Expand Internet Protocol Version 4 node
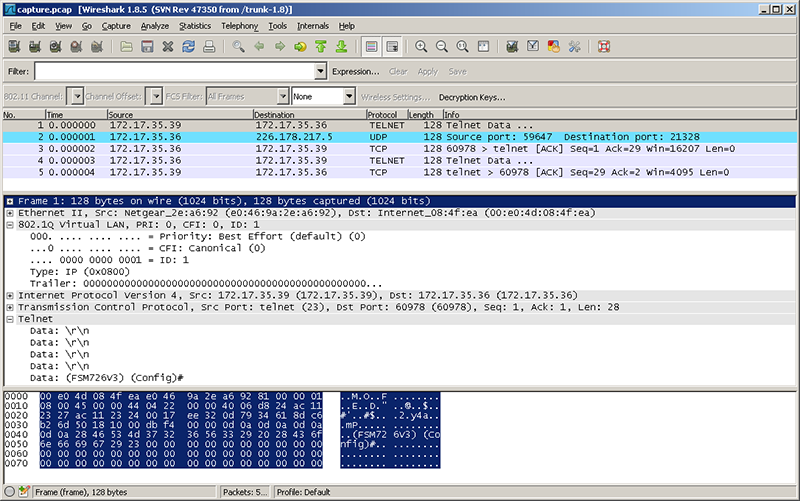 tap(10, 295)
